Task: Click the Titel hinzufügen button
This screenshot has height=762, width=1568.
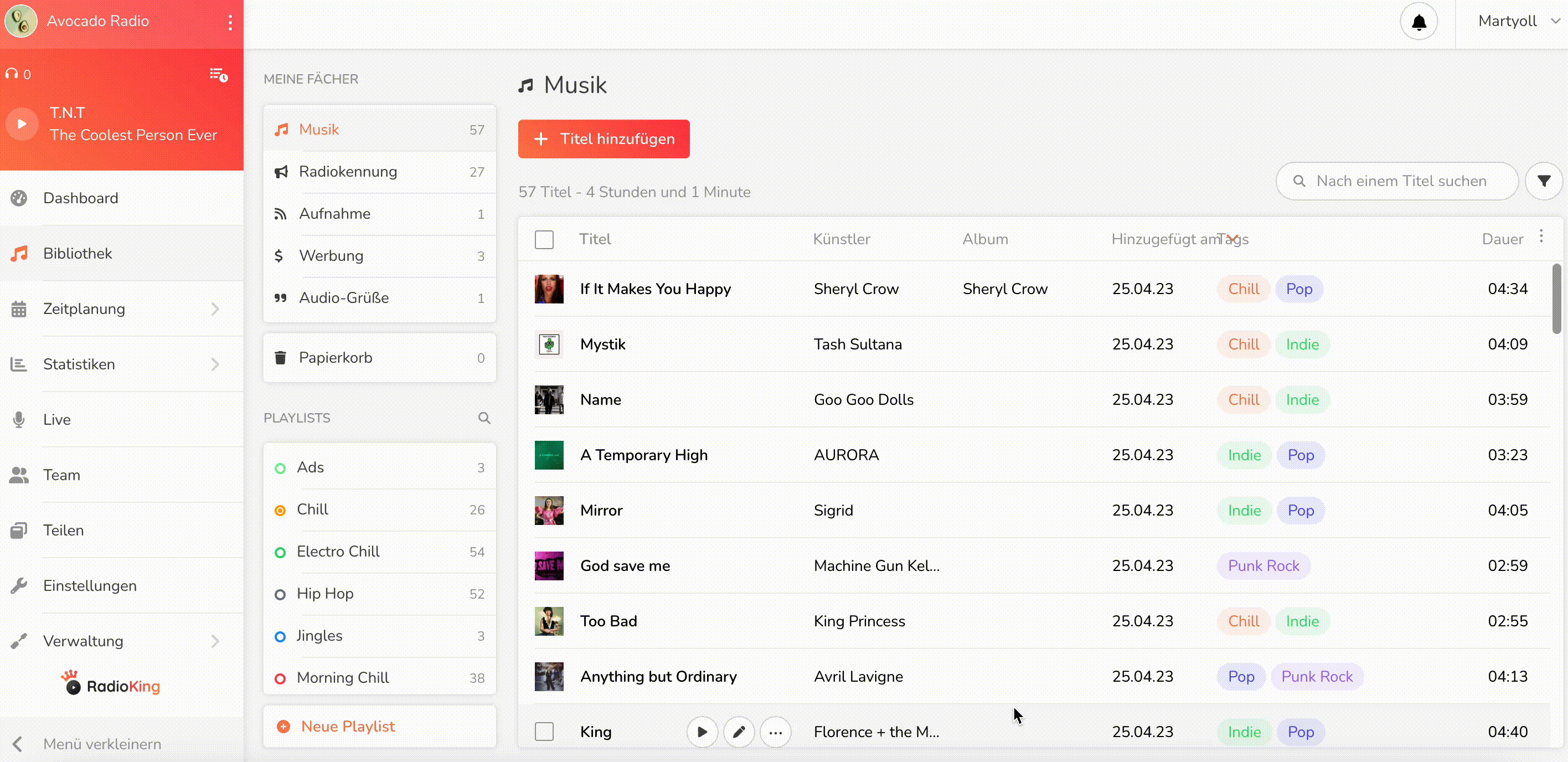Action: click(604, 140)
